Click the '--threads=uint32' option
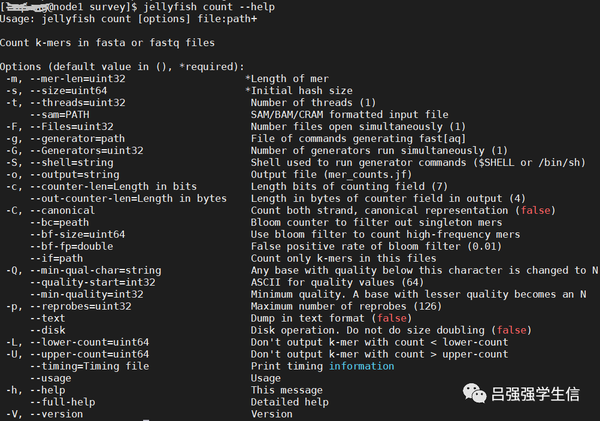 (x=79, y=102)
